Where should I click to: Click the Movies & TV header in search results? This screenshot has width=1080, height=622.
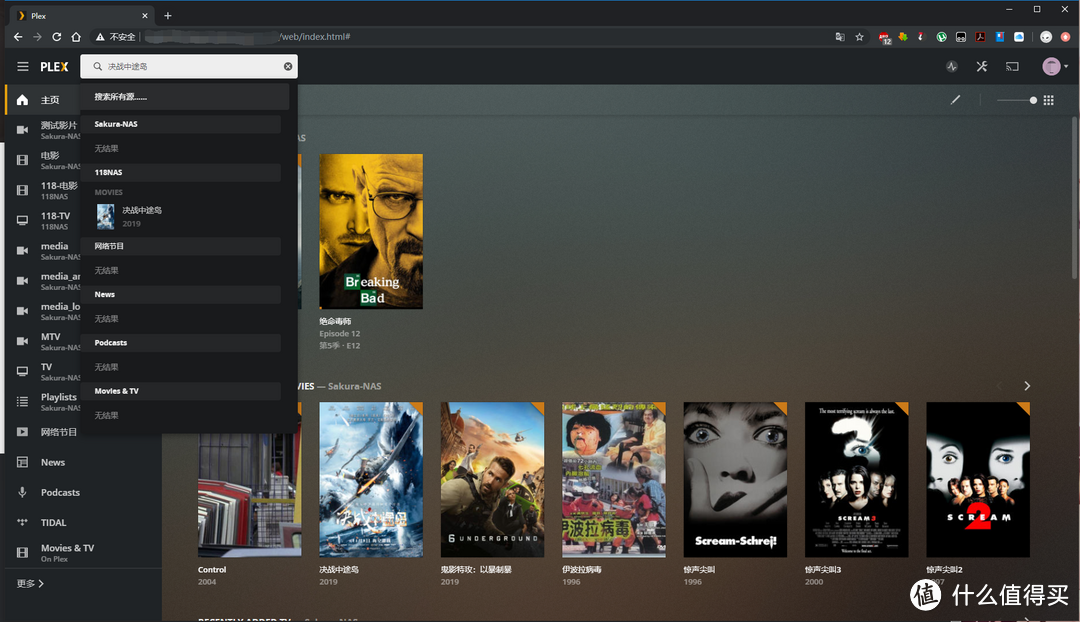[x=181, y=391]
